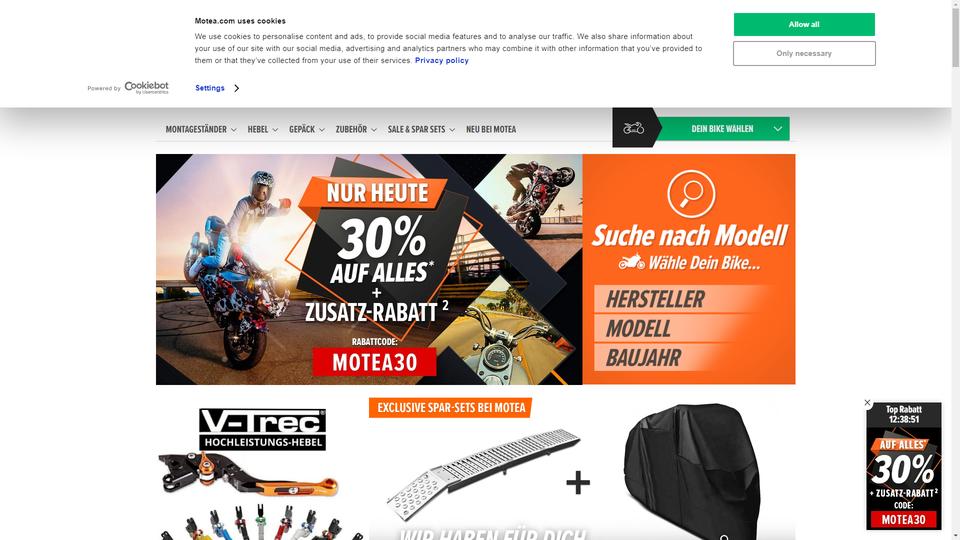Click the magnifying glass search icon
The image size is (960, 540).
tap(691, 194)
